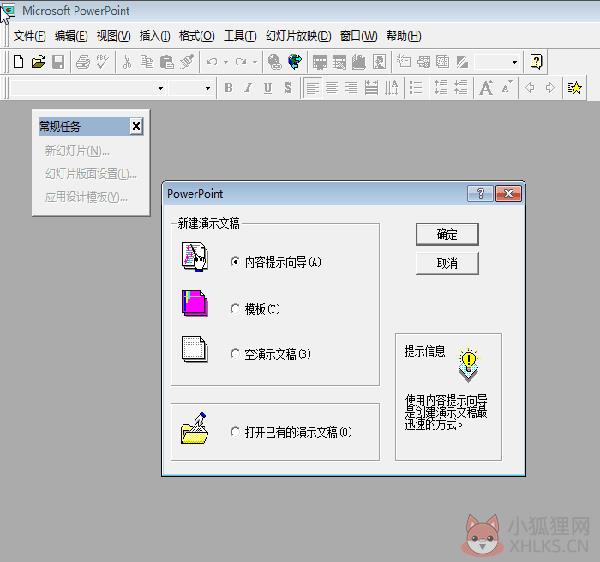The height and width of the screenshot is (562, 600).
Task: Click the Promote left arrow icon
Action: [x=530, y=88]
